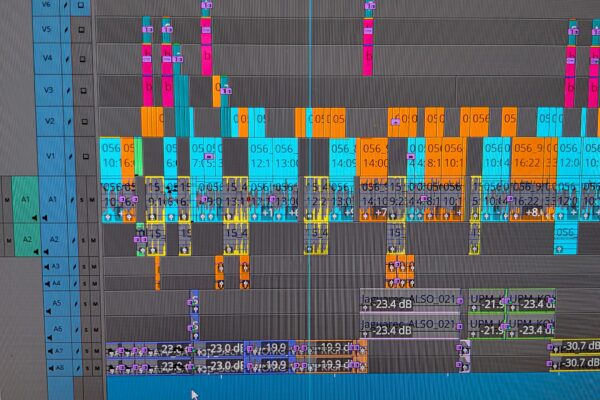Select the V6 track selector button
This screenshot has width=600, height=400.
pos(47,6)
